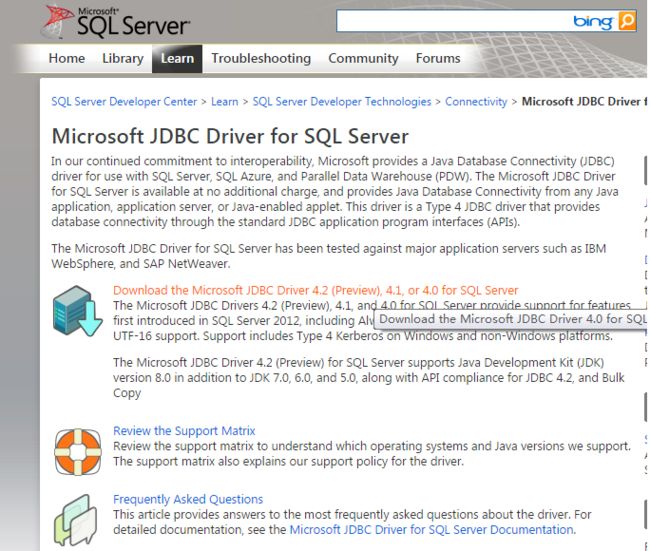Click the server download icon
The image size is (650, 551).
pos(78,311)
